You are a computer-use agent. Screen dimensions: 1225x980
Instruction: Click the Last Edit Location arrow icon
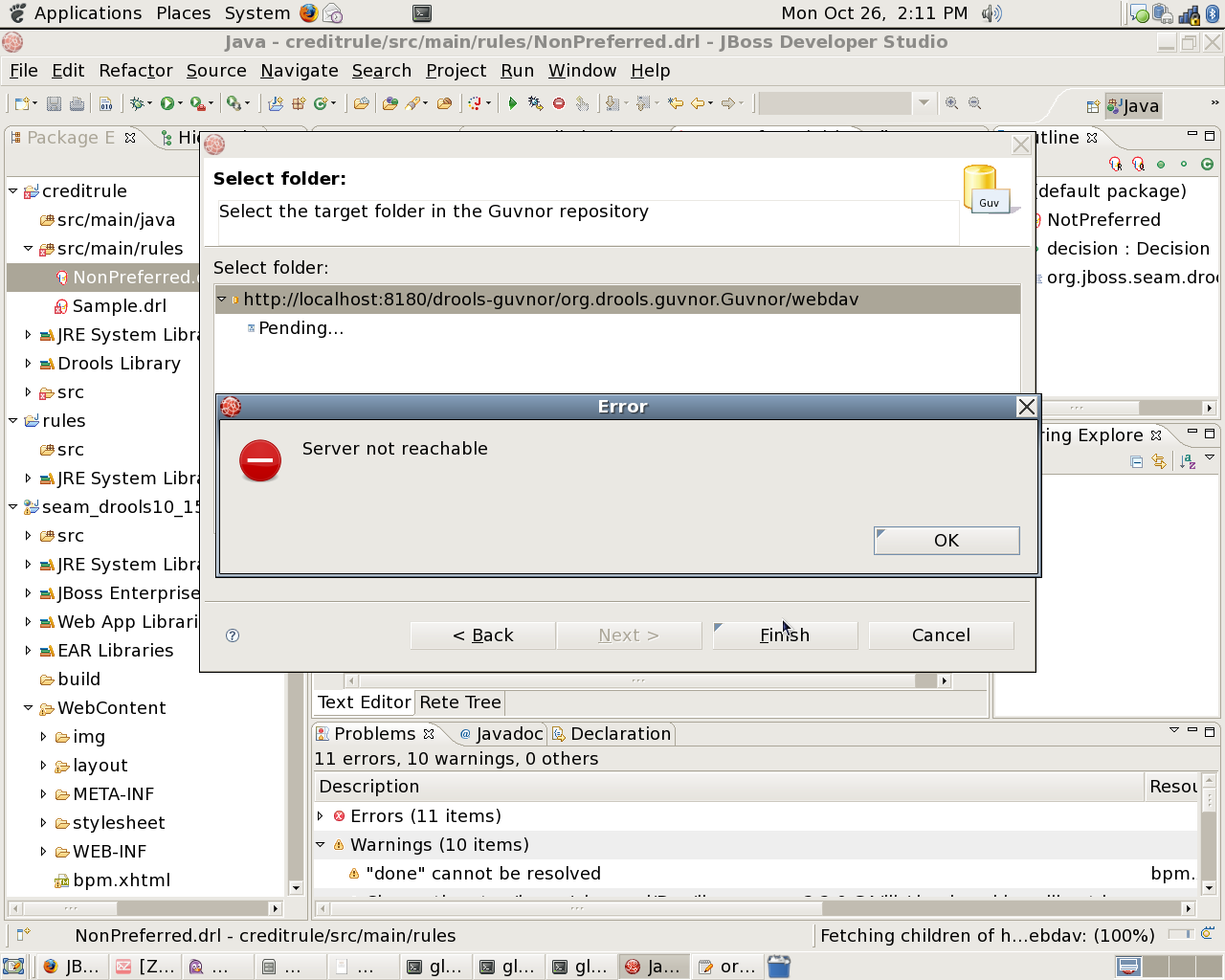pyautogui.click(x=676, y=103)
